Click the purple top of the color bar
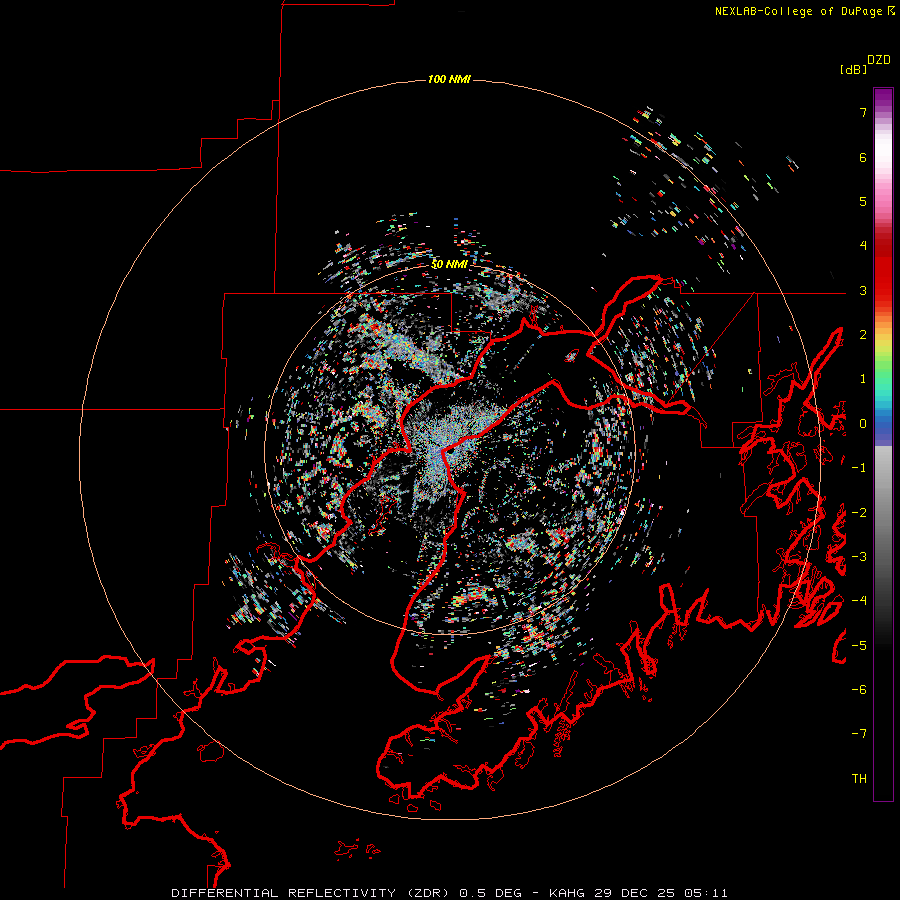This screenshot has height=900, width=900. (883, 98)
